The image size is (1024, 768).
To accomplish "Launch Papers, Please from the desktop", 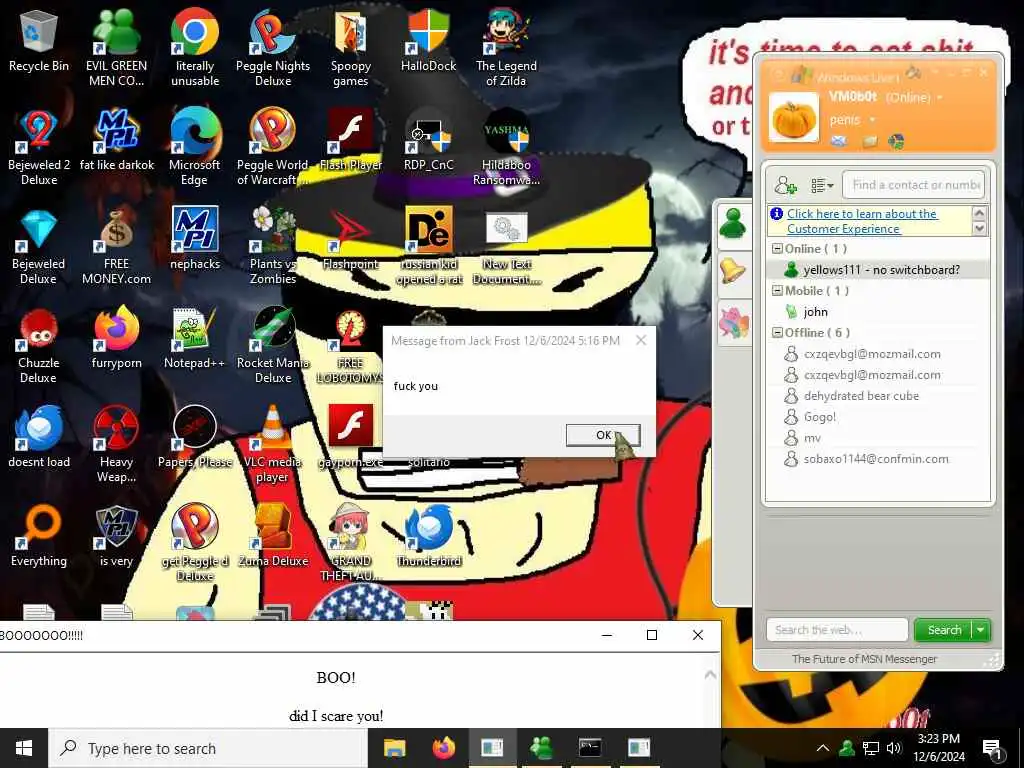I will point(195,438).
